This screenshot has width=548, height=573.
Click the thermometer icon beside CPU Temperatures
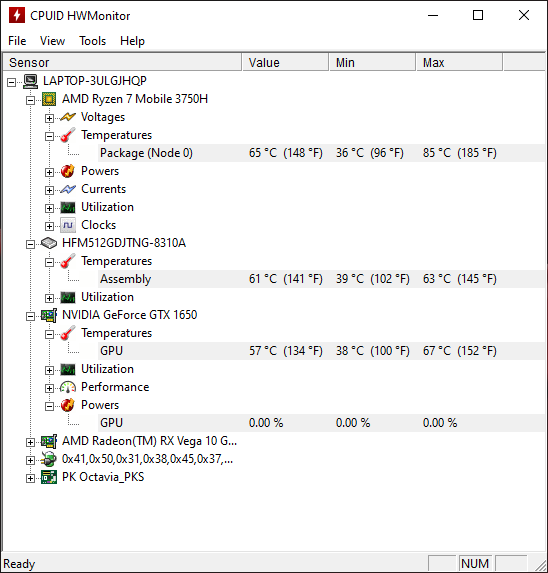tap(68, 135)
